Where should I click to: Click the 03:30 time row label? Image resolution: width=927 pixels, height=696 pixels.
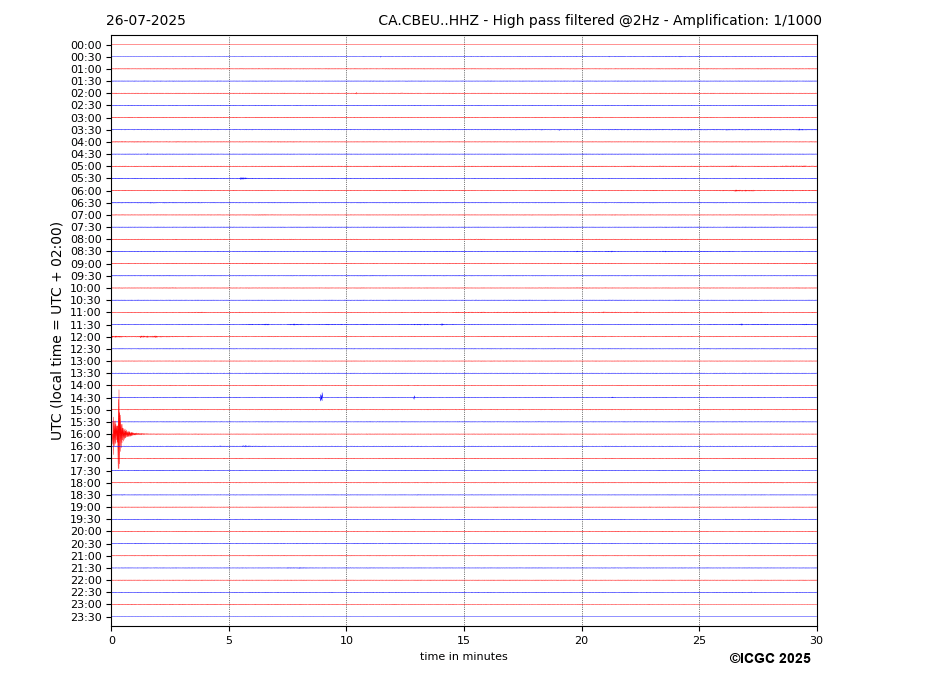click(x=86, y=130)
